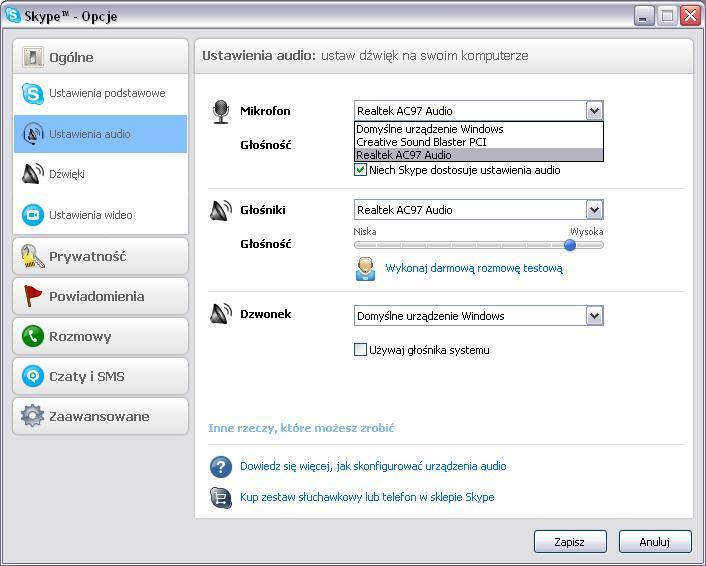Screen dimensions: 706x566
Task: Click the question mark help icon
Action: (221, 466)
